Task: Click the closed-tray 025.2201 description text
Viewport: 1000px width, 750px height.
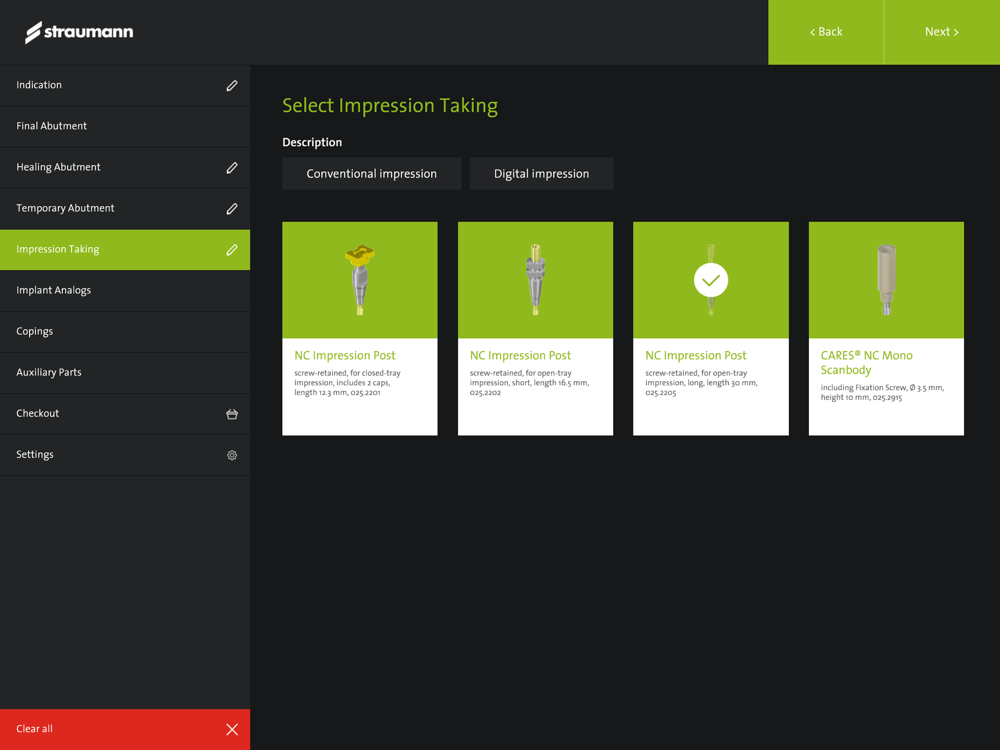Action: 348,383
